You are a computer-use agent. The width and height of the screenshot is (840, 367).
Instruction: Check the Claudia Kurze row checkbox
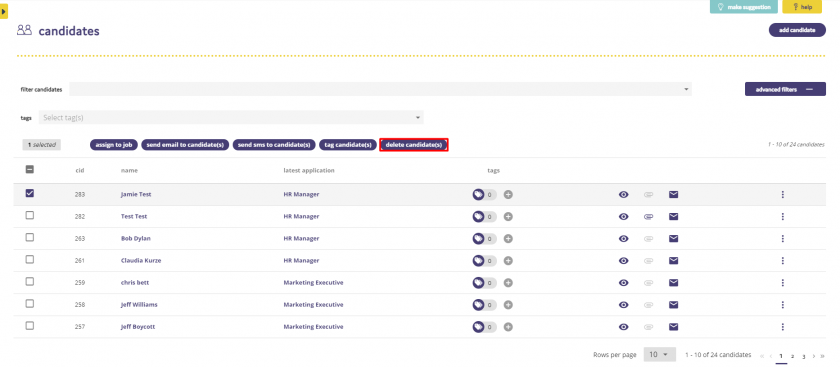[30, 259]
